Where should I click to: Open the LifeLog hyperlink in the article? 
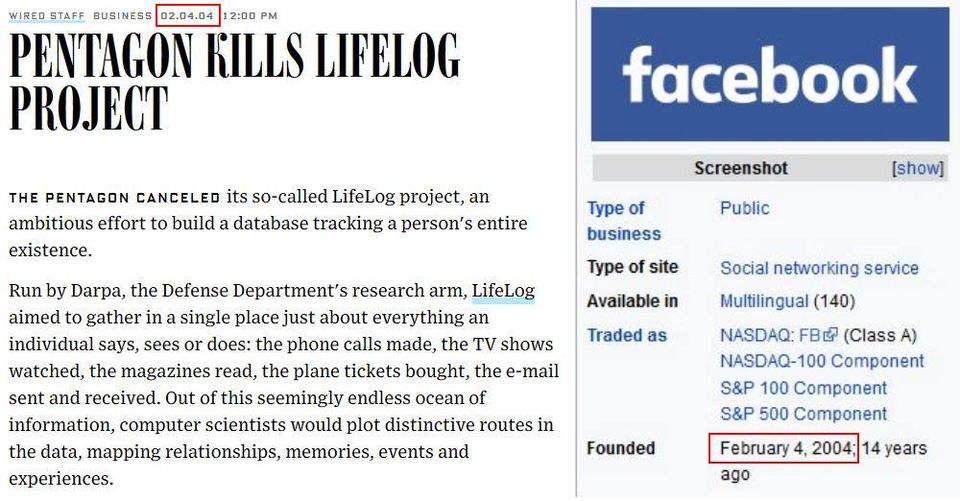[503, 290]
